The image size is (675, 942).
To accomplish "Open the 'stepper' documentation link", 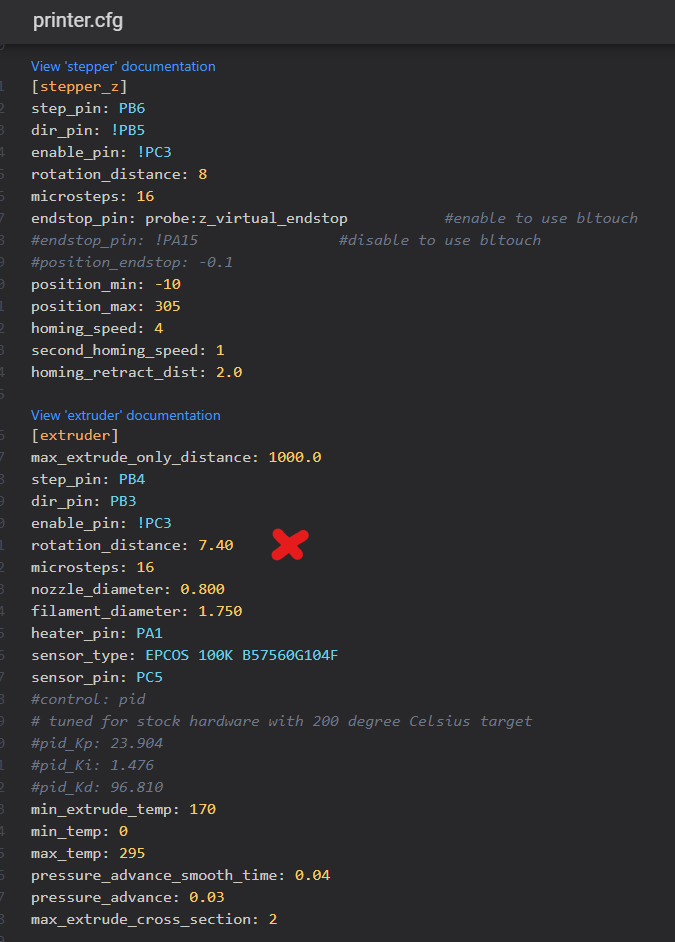I will (123, 66).
